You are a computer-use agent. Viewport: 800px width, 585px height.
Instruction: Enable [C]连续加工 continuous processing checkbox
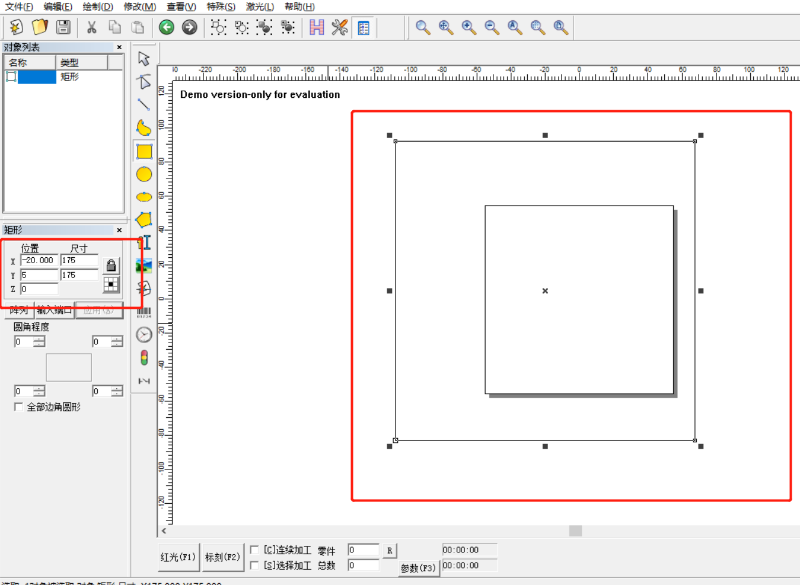coord(255,549)
